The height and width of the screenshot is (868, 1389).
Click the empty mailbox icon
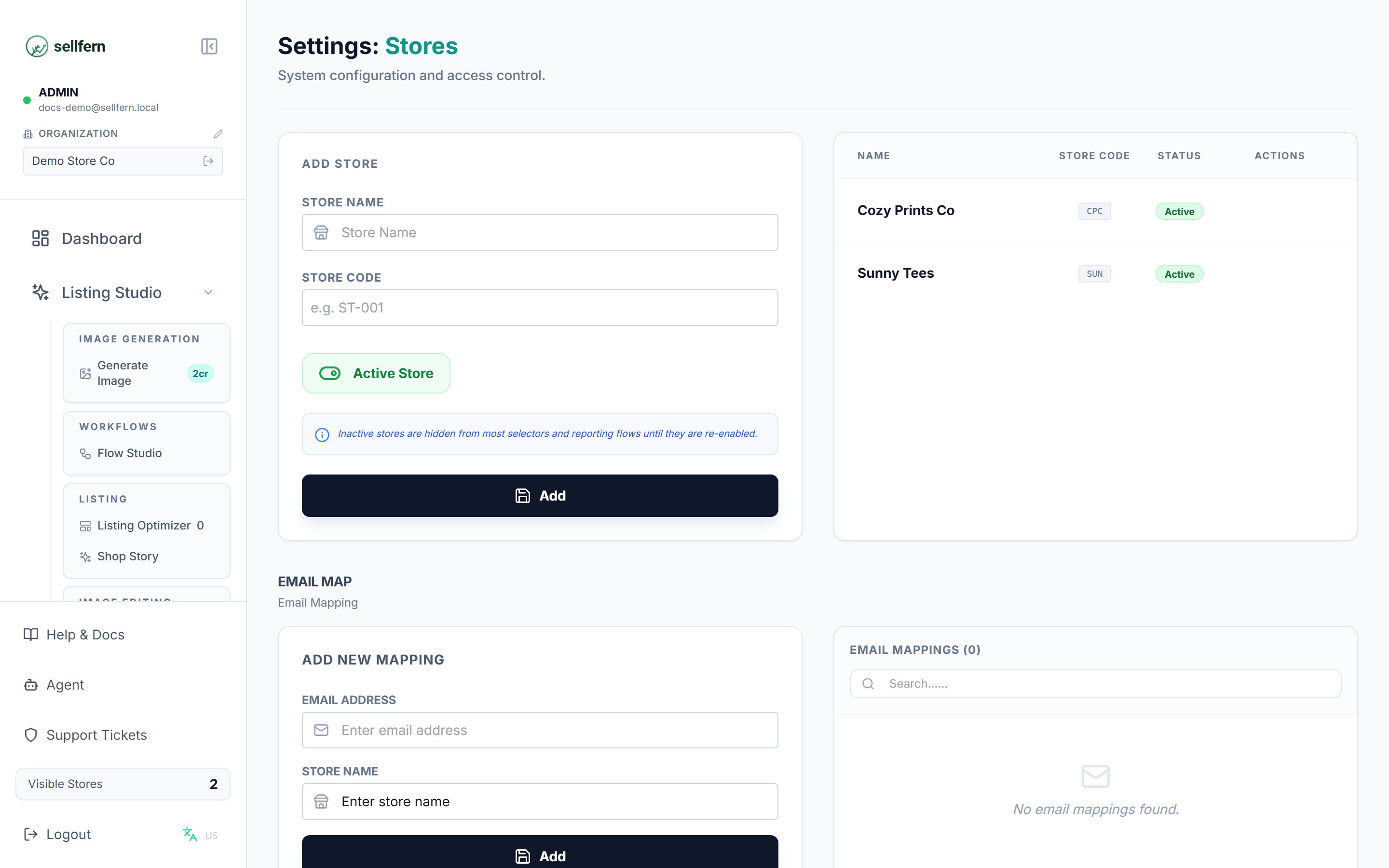click(1095, 777)
